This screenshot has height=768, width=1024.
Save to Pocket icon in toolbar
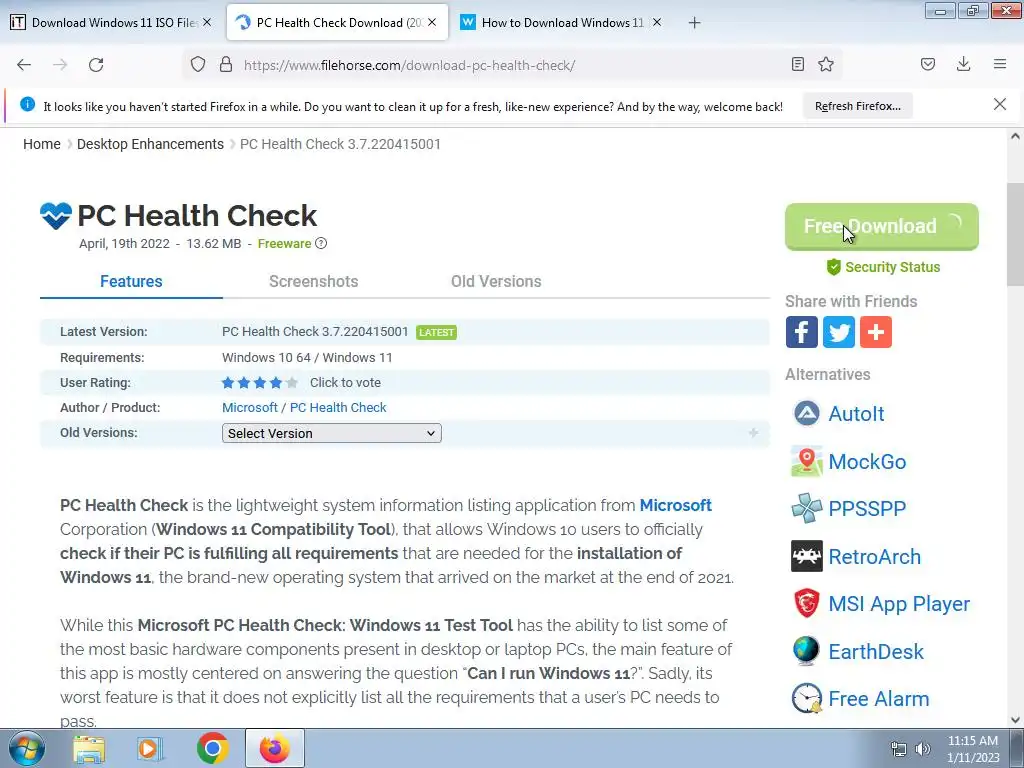pyautogui.click(x=927, y=64)
